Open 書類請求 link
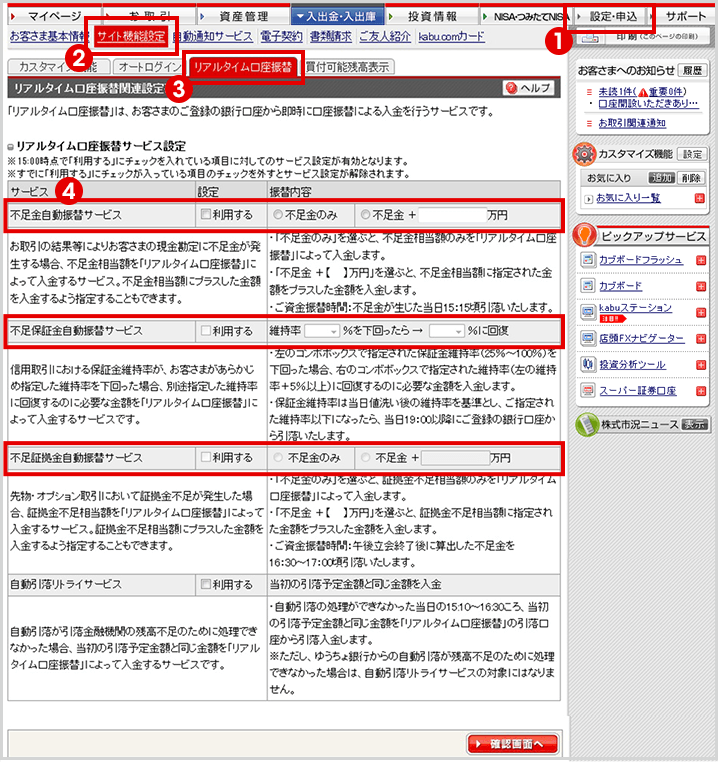The height and width of the screenshot is (762, 718). (331, 36)
